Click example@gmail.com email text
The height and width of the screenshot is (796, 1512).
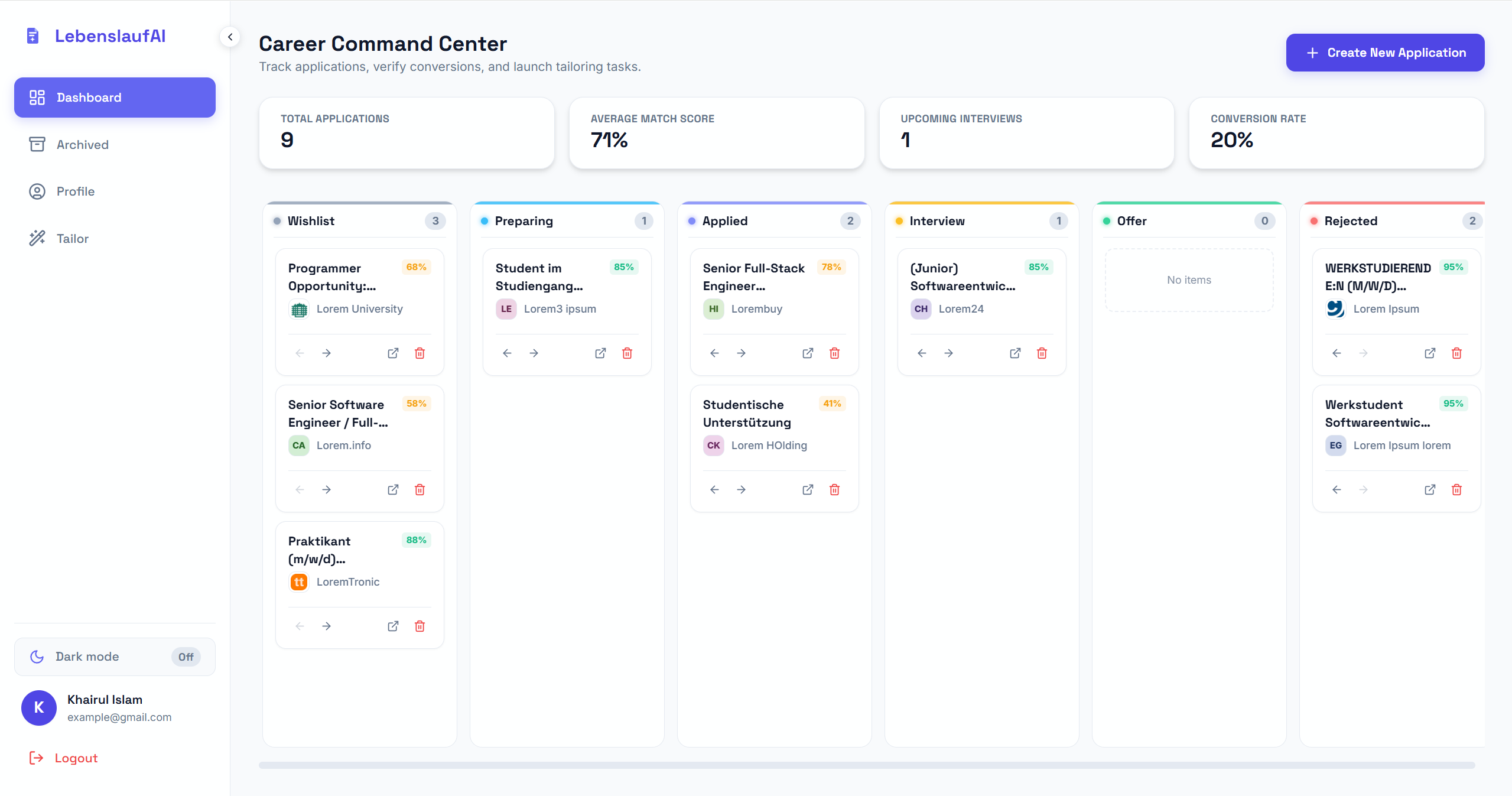[119, 717]
